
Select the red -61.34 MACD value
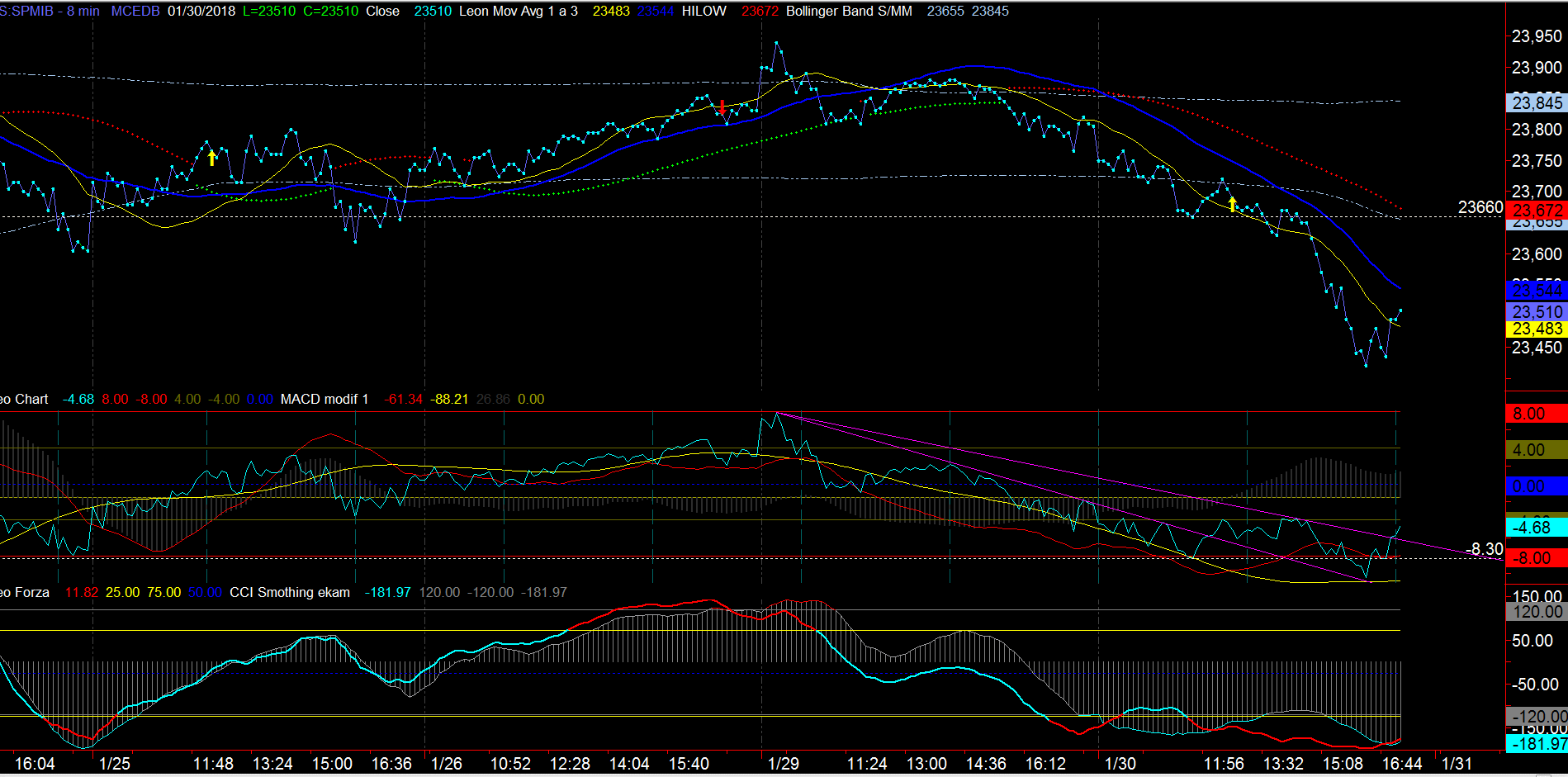click(x=403, y=400)
